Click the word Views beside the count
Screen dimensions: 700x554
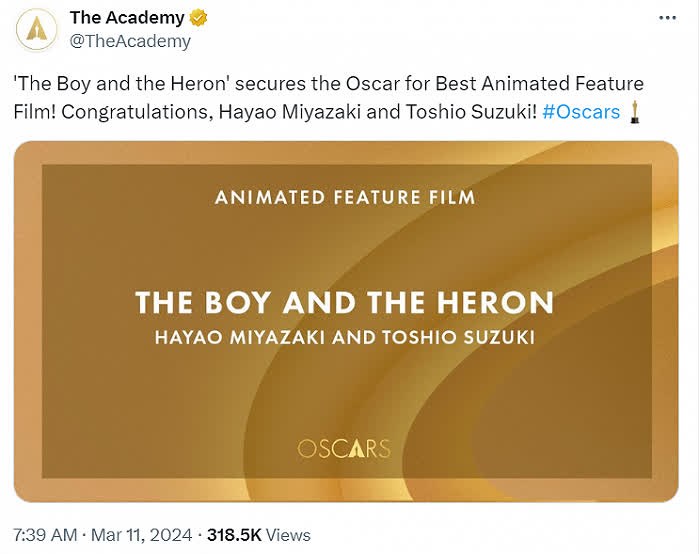(288, 535)
